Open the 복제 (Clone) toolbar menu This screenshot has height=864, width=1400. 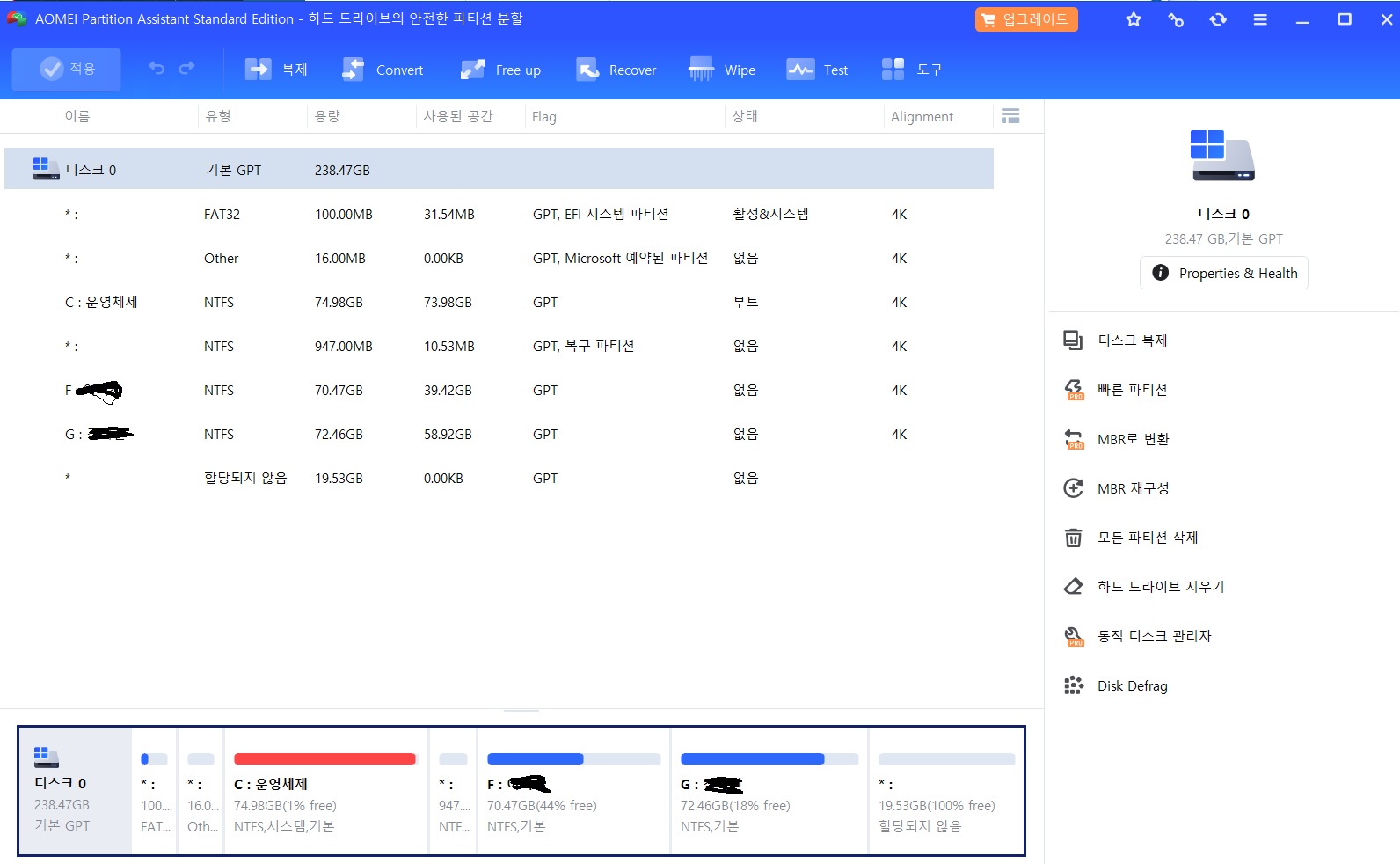[x=276, y=70]
